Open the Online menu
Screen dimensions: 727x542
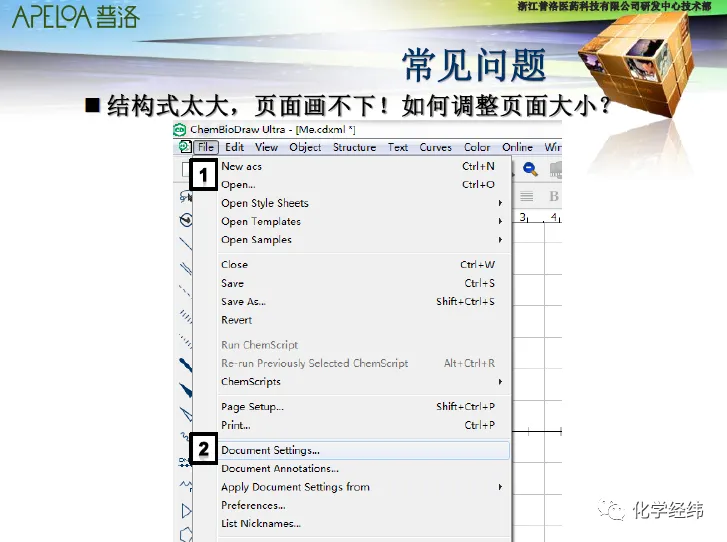point(517,147)
